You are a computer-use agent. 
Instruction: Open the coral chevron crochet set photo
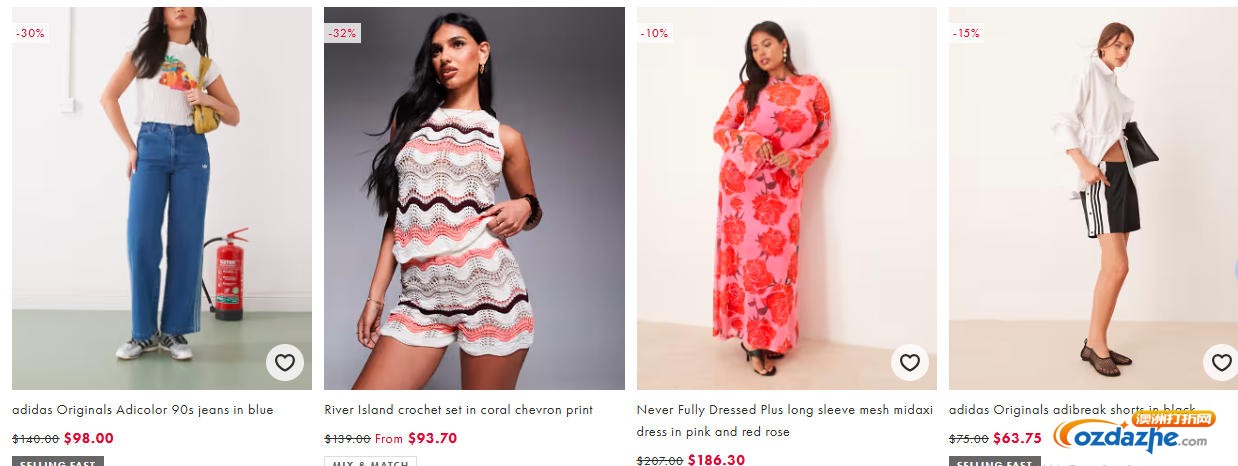click(x=474, y=198)
